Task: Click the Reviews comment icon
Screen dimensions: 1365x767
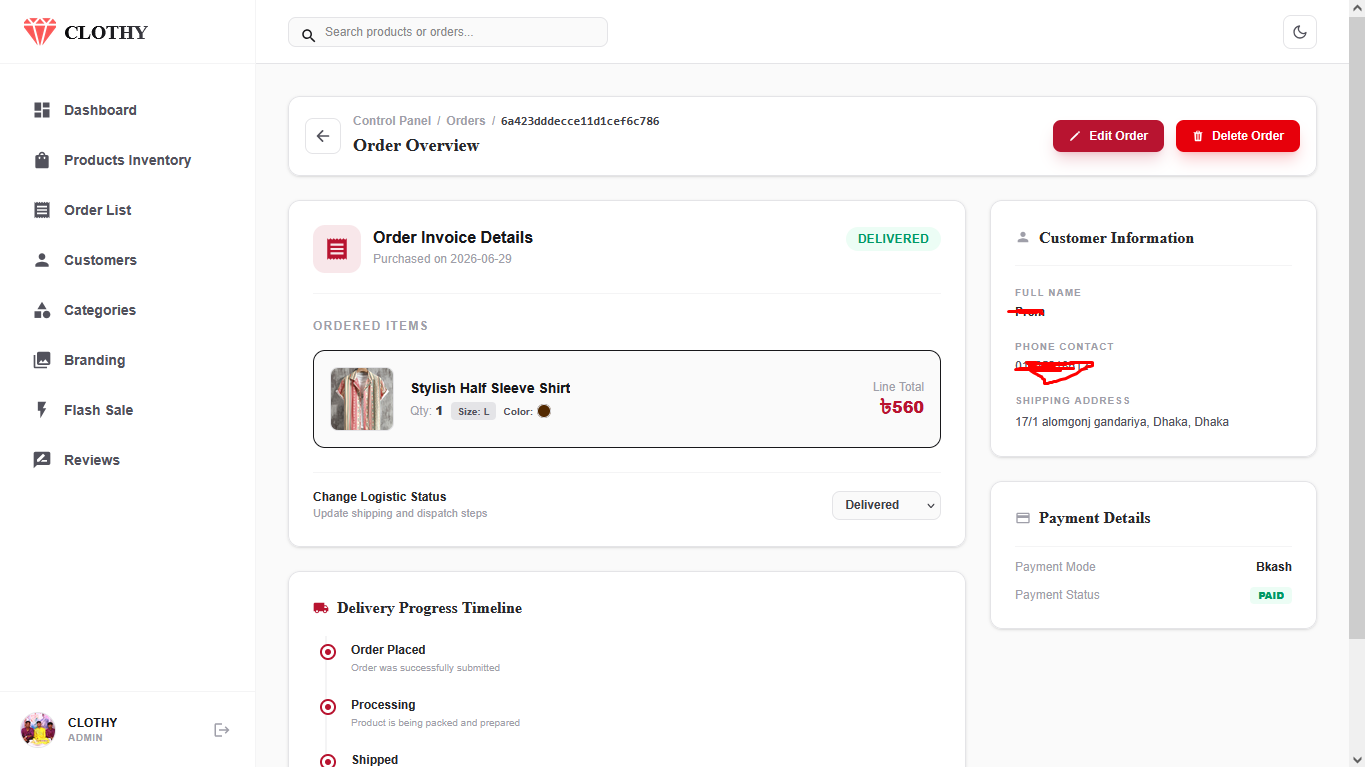Action: [42, 460]
